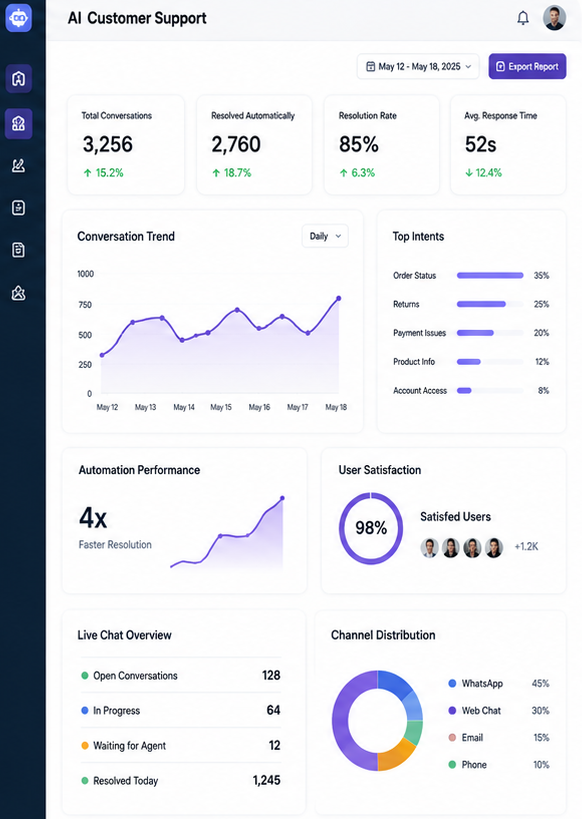Open the profile avatar menu
Screen dimensions: 582x819
pos(554,18)
